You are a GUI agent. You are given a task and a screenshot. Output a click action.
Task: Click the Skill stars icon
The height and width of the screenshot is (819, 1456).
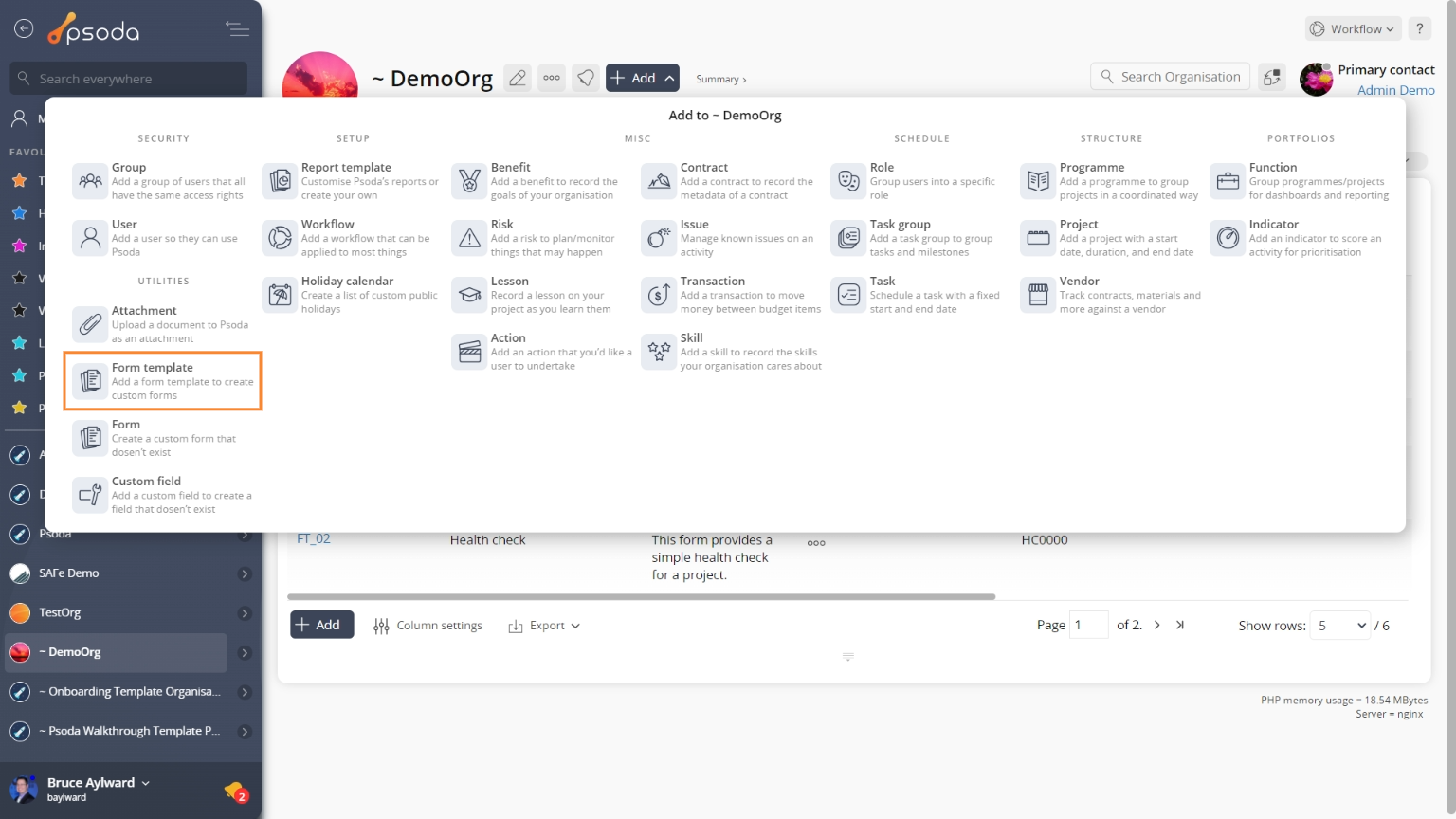coord(659,352)
